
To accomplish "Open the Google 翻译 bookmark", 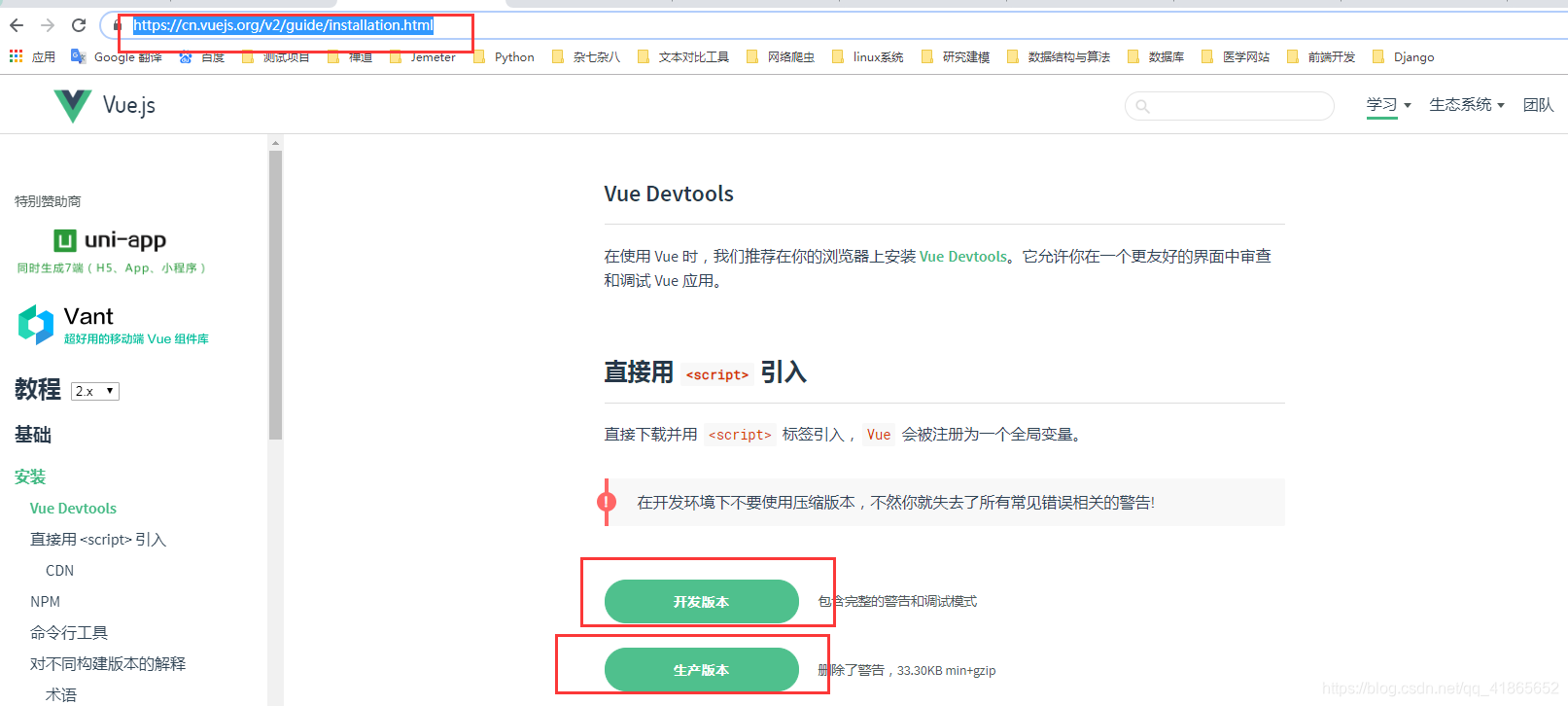I will pyautogui.click(x=117, y=57).
